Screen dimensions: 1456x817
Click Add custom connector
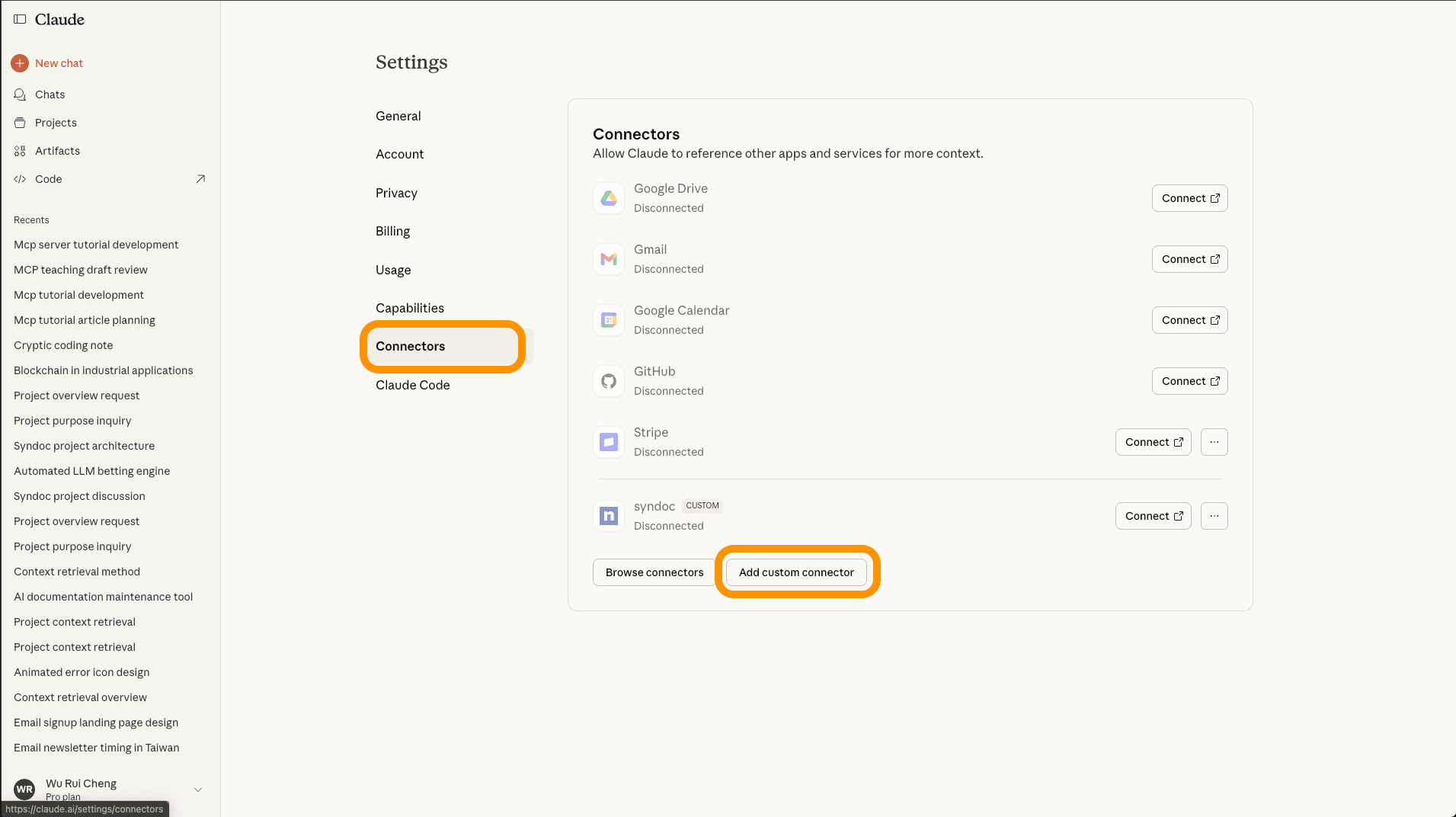[x=795, y=572]
